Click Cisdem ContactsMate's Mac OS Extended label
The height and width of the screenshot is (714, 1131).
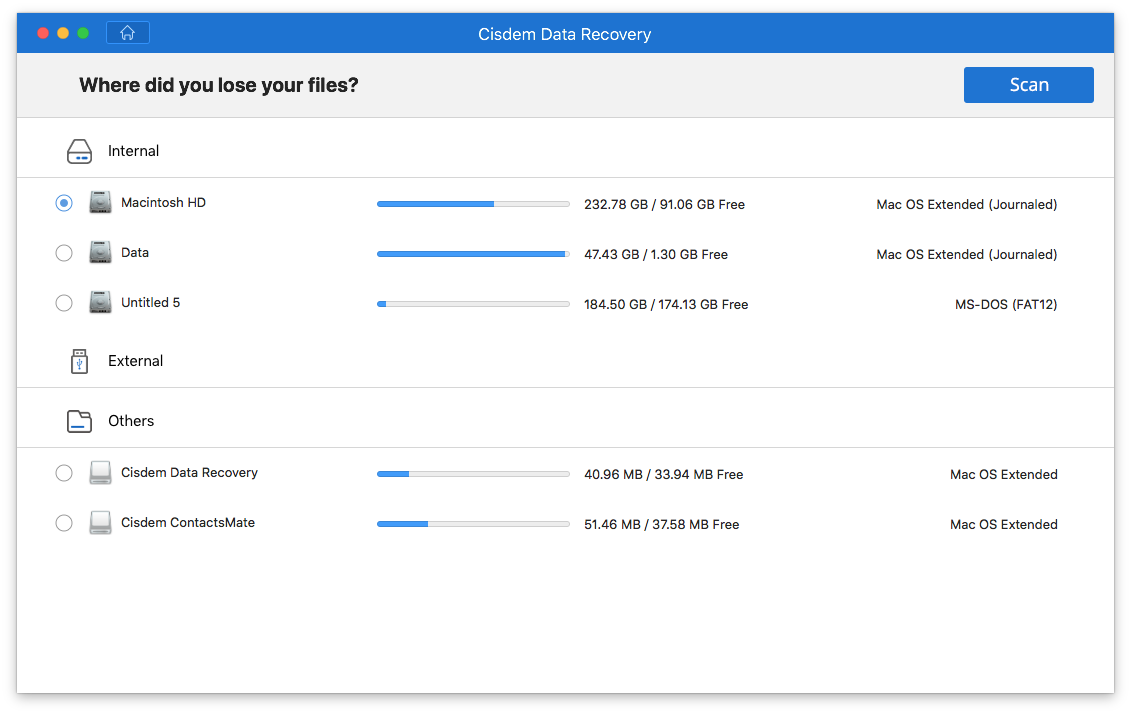(x=1004, y=525)
